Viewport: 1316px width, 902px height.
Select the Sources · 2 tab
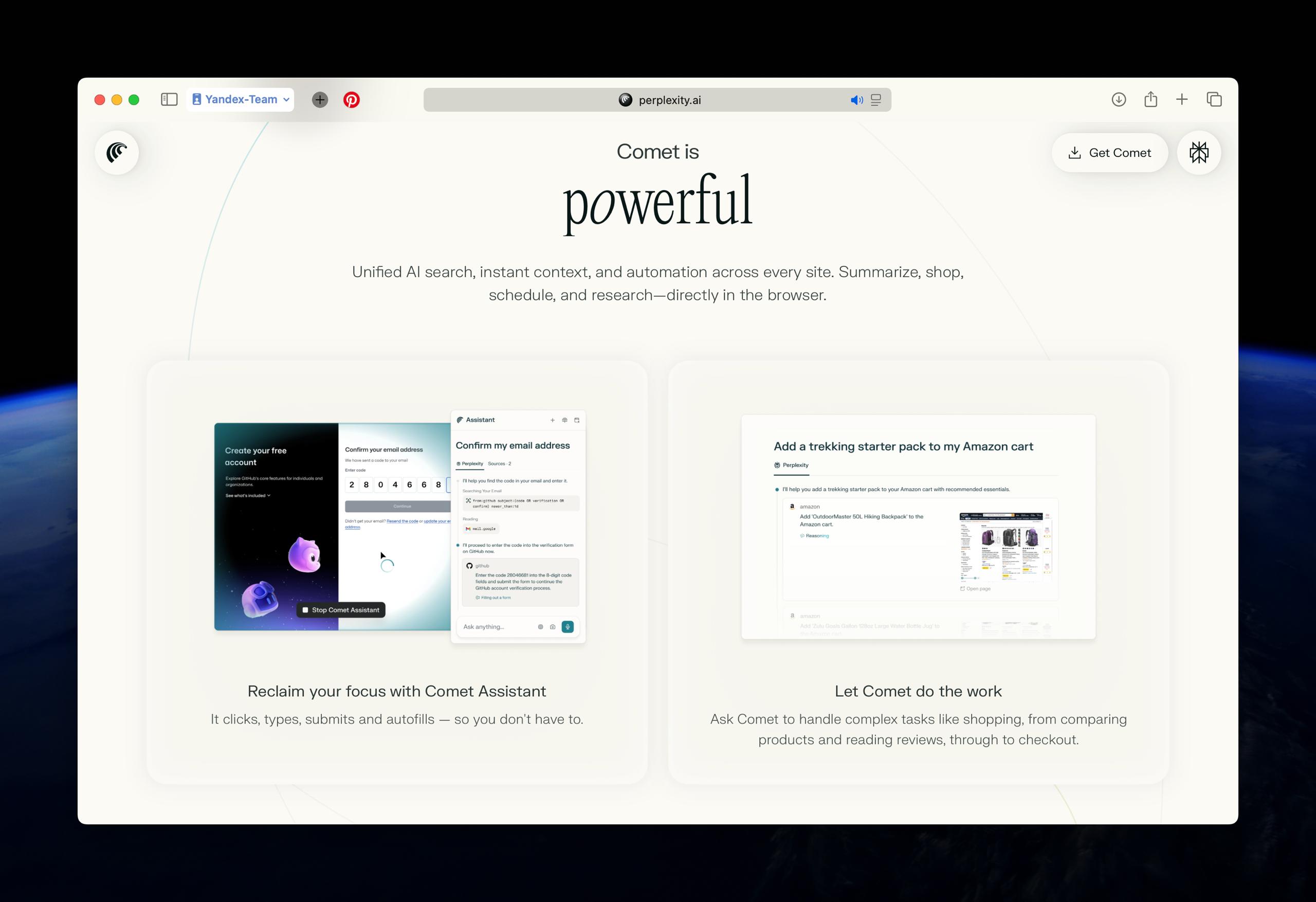pyautogui.click(x=500, y=463)
